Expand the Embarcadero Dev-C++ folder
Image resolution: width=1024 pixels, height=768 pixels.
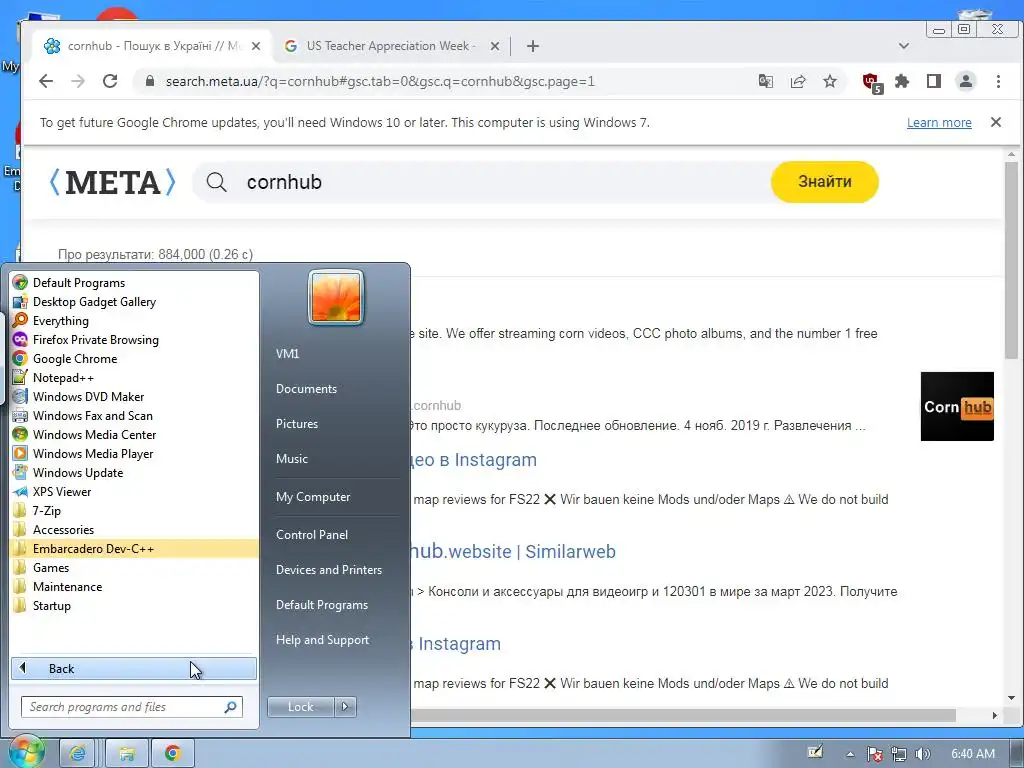click(134, 549)
